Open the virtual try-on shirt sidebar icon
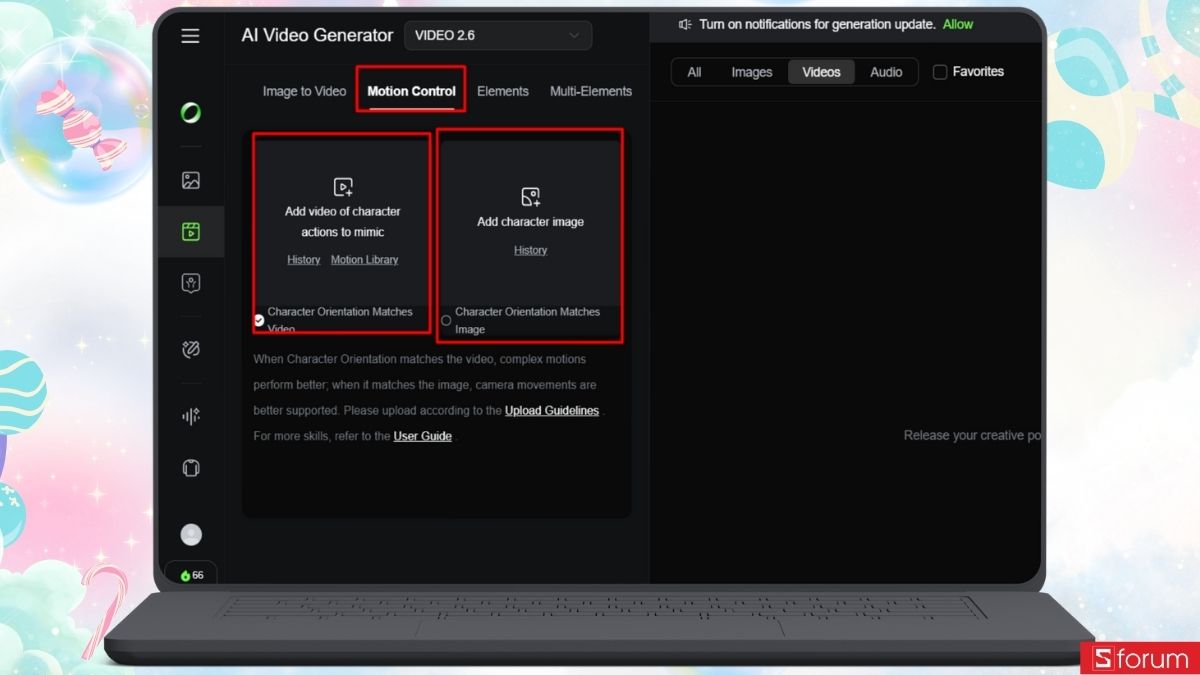The width and height of the screenshot is (1200, 675). [191, 467]
